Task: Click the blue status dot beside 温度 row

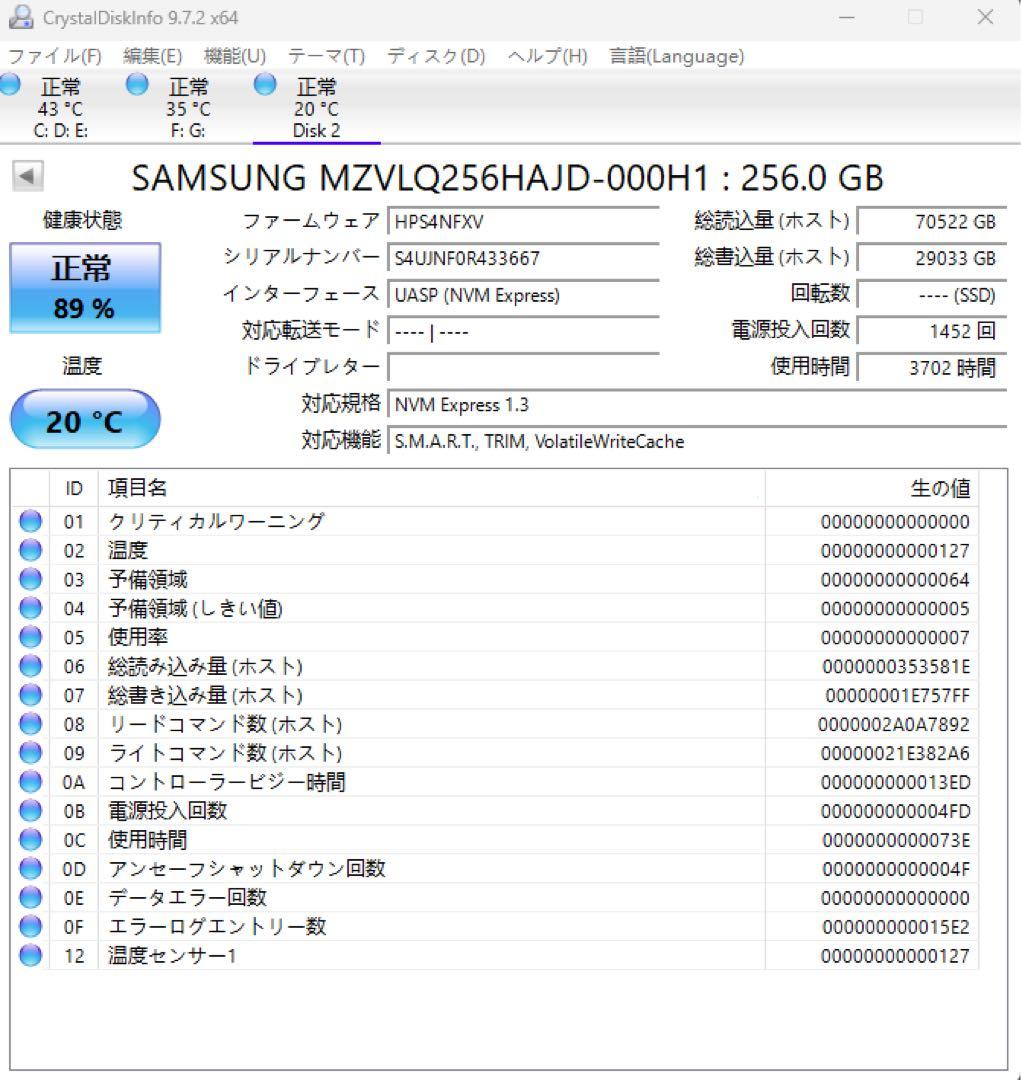Action: coord(30,549)
